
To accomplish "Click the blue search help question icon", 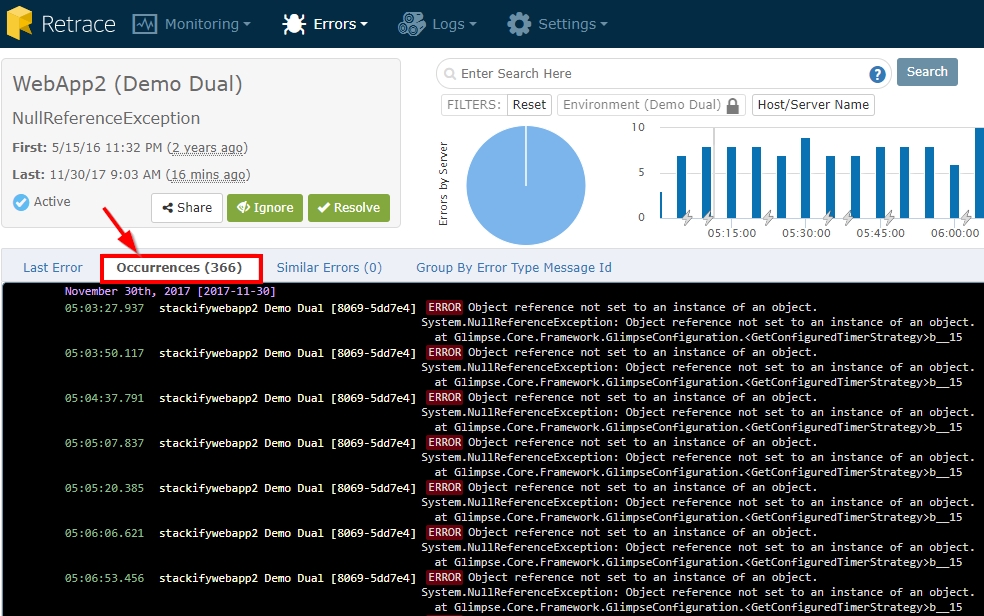I will 877,75.
